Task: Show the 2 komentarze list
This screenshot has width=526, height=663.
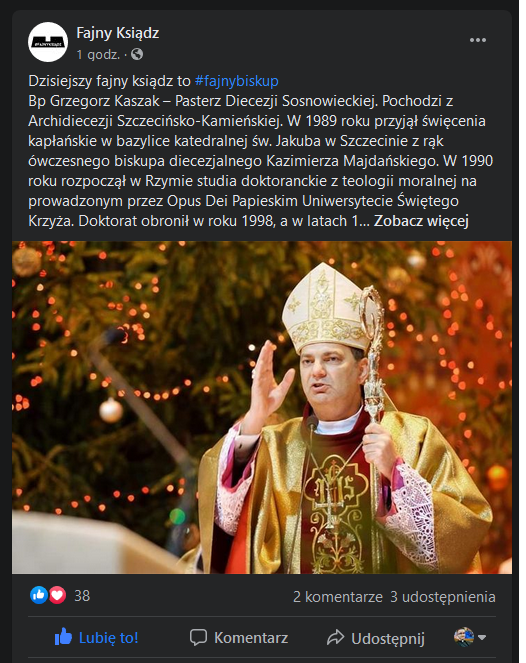Action: click(338, 597)
